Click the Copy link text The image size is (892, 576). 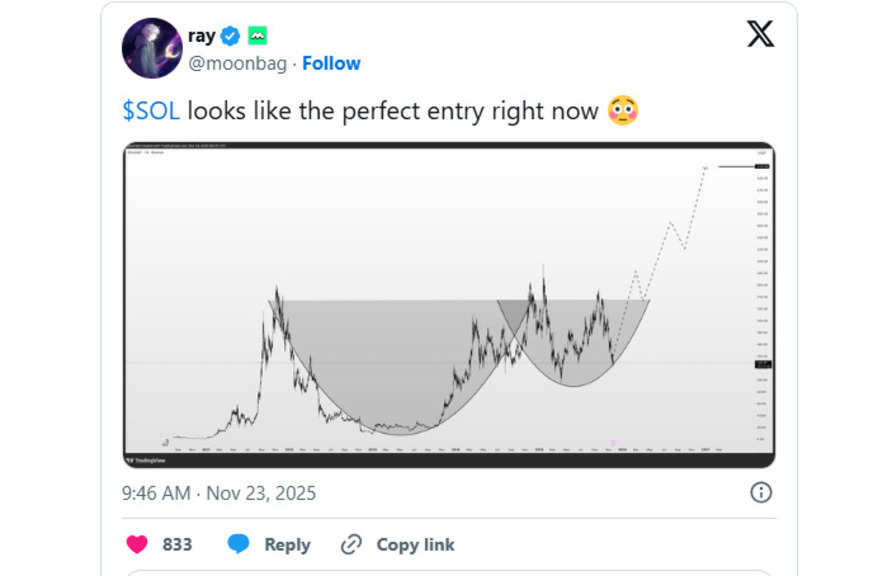click(415, 544)
